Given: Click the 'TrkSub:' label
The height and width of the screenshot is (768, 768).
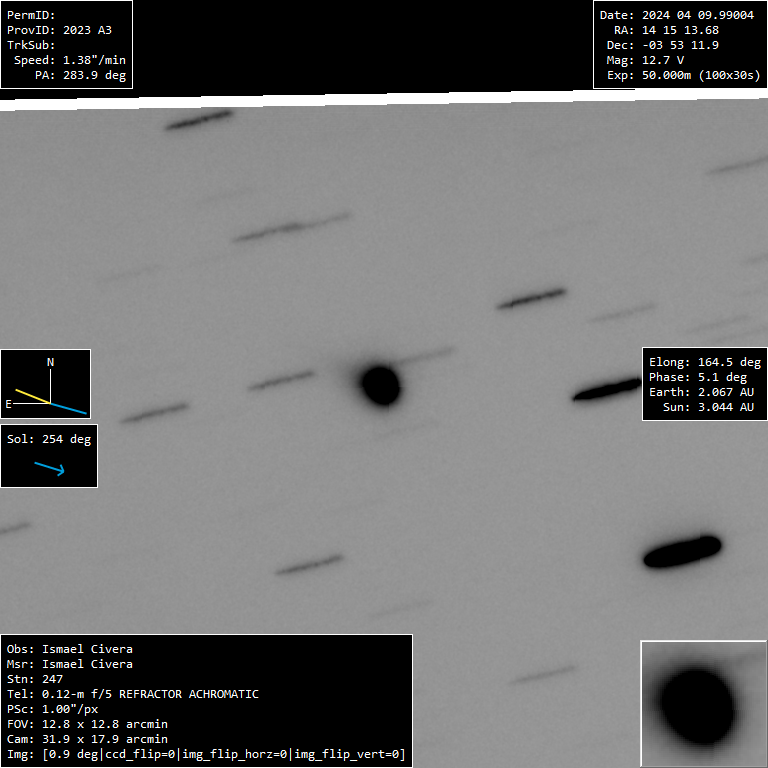Looking at the screenshot, I should (31, 45).
